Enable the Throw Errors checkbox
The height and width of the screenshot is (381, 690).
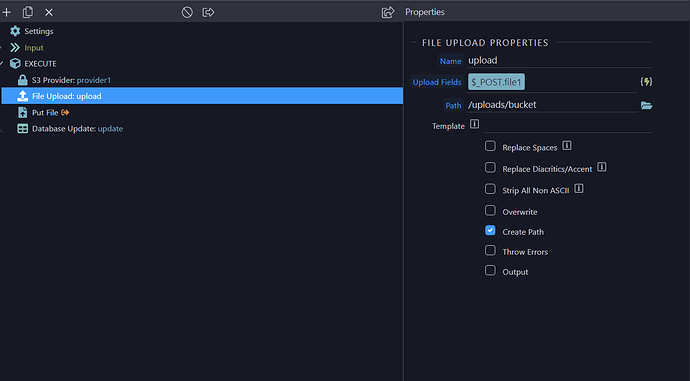pos(490,250)
